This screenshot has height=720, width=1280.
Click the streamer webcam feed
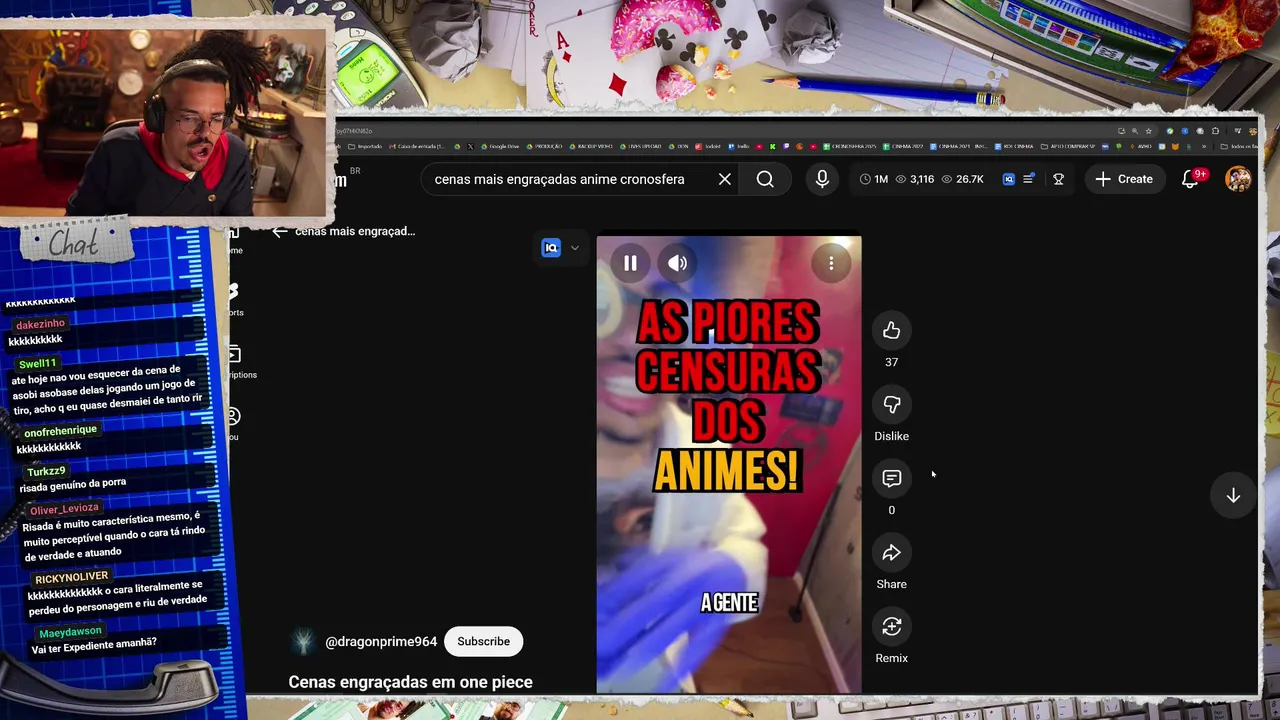click(x=165, y=122)
